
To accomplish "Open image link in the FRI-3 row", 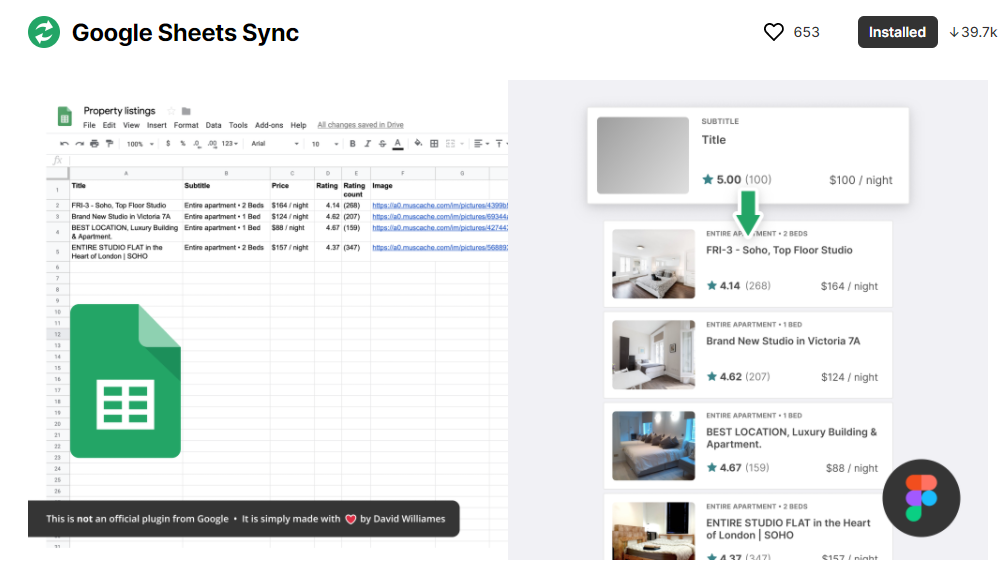I will click(440, 205).
